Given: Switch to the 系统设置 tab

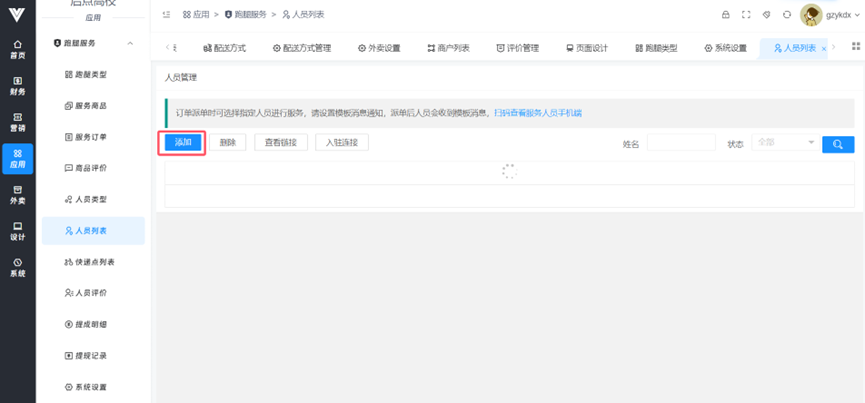Looking at the screenshot, I should [x=725, y=48].
